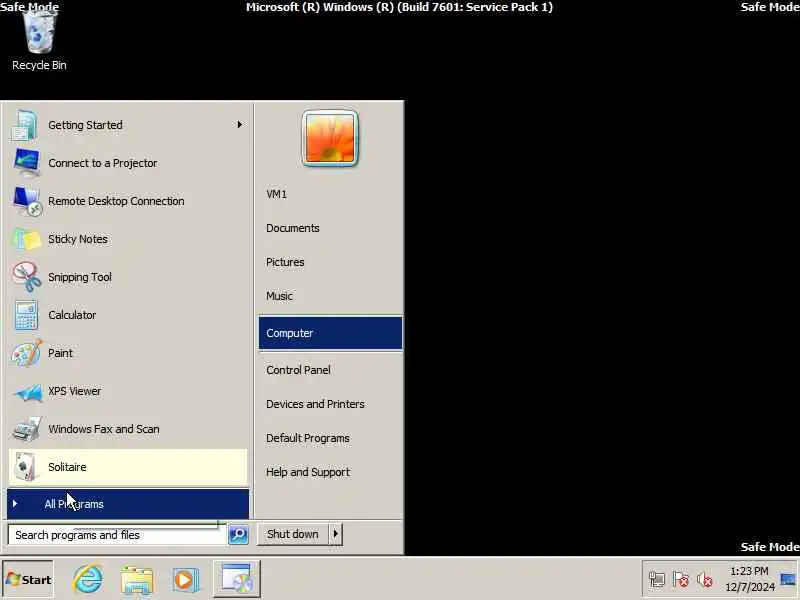Click the taskbar clock and date

749,579
